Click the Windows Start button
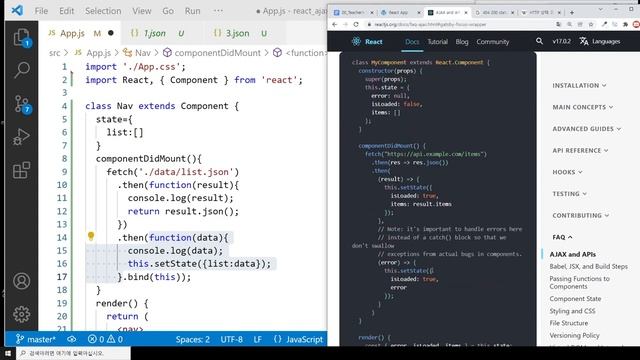Screen dimensions: 640x360 point(8,353)
